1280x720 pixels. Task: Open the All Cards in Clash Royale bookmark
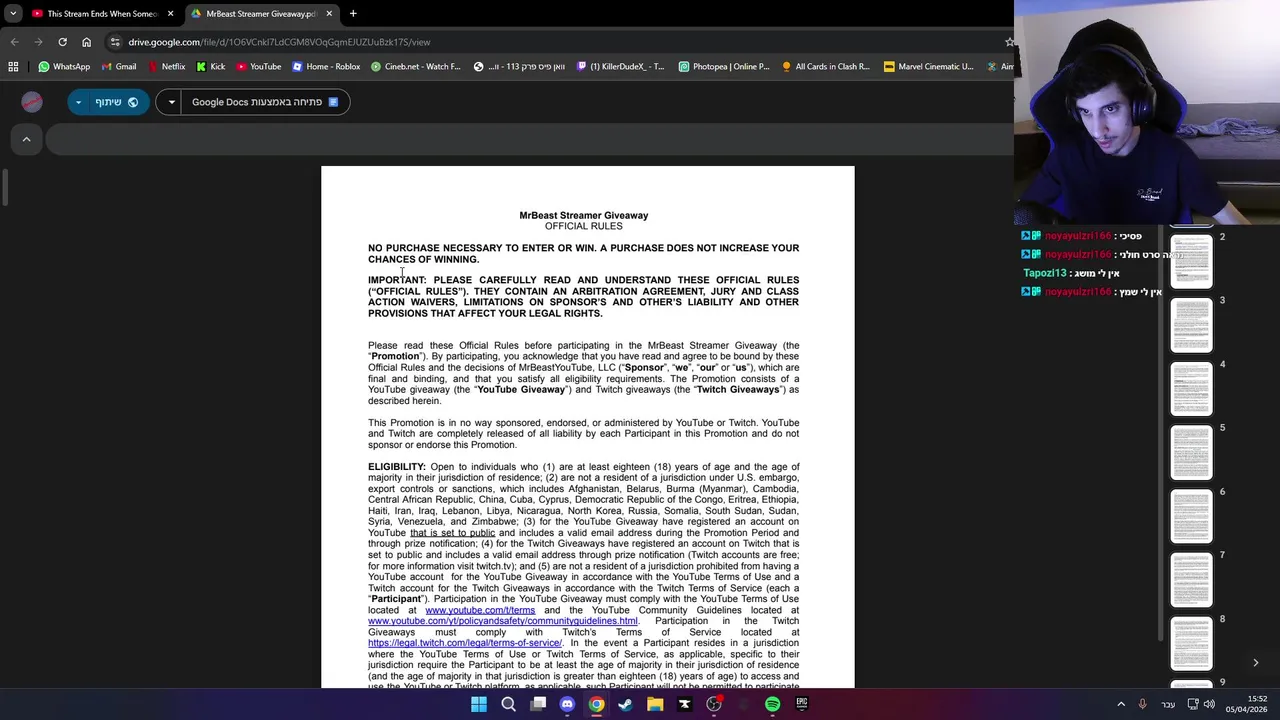tap(826, 67)
